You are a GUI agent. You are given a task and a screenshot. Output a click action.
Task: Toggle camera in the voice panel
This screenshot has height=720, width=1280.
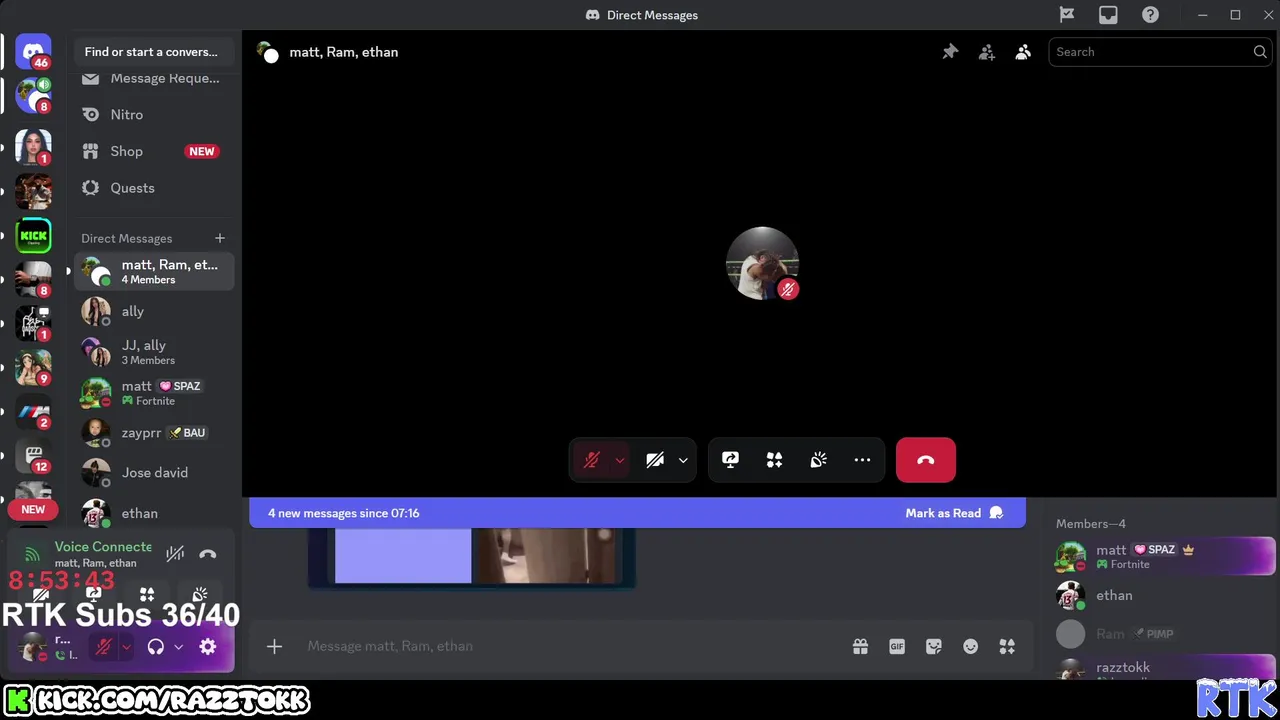click(x=41, y=594)
